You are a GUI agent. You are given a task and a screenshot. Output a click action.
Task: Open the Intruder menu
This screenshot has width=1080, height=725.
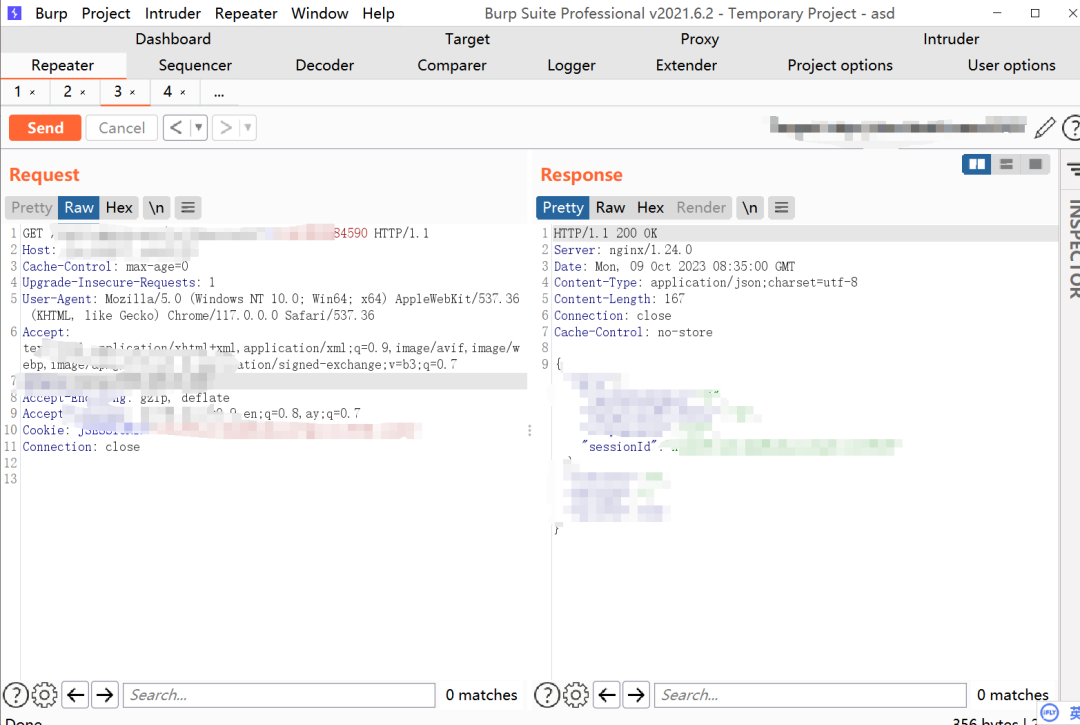[172, 13]
